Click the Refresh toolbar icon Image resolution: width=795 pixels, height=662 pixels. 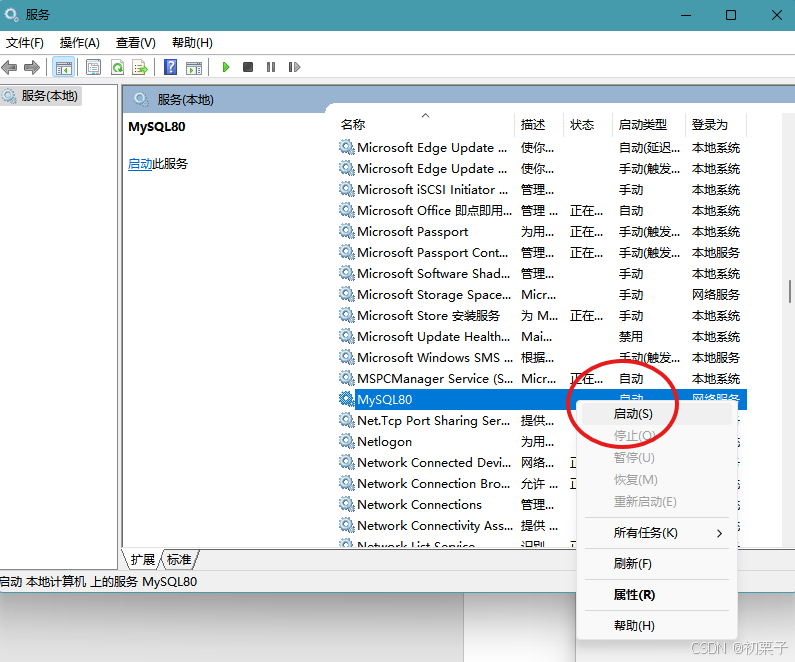(x=118, y=67)
